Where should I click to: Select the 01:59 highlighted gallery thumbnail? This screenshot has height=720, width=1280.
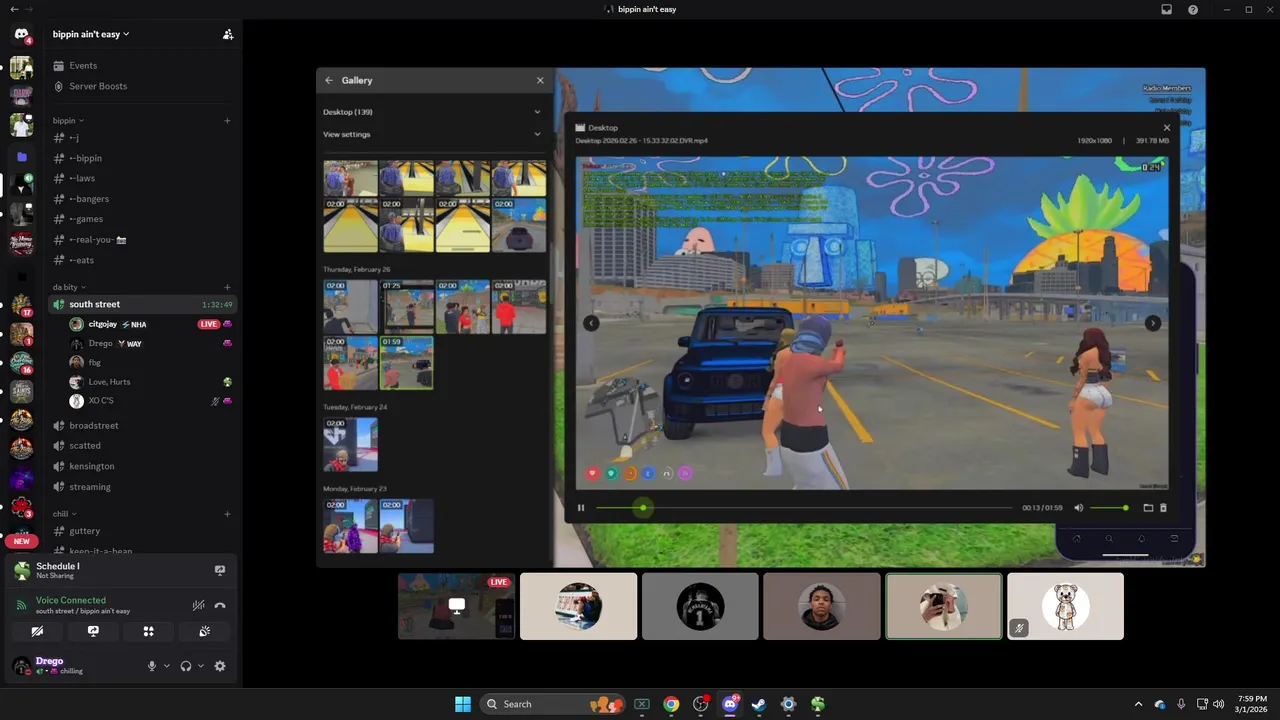406,362
